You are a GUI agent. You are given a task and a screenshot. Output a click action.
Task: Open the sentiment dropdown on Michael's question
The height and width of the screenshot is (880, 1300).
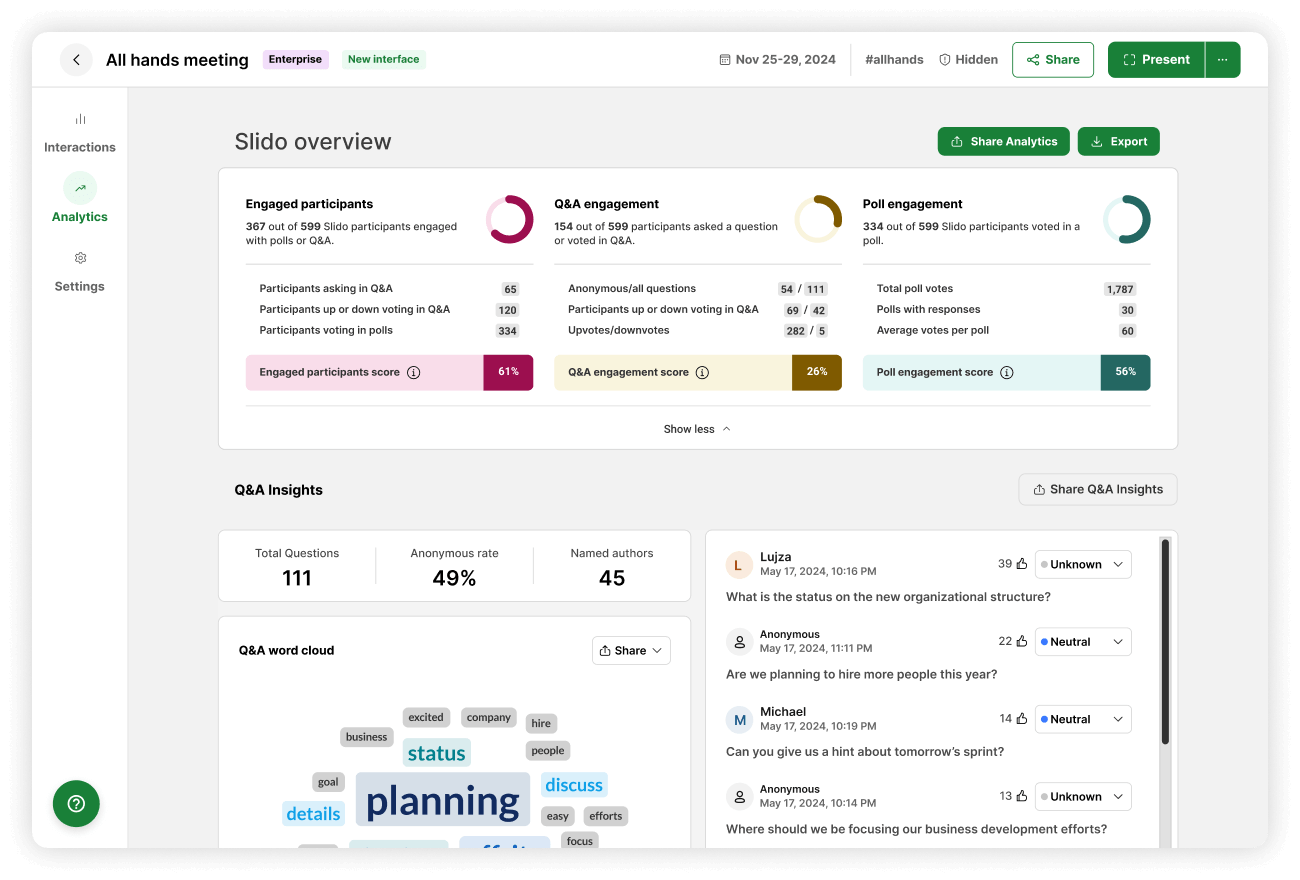pyautogui.click(x=1083, y=719)
